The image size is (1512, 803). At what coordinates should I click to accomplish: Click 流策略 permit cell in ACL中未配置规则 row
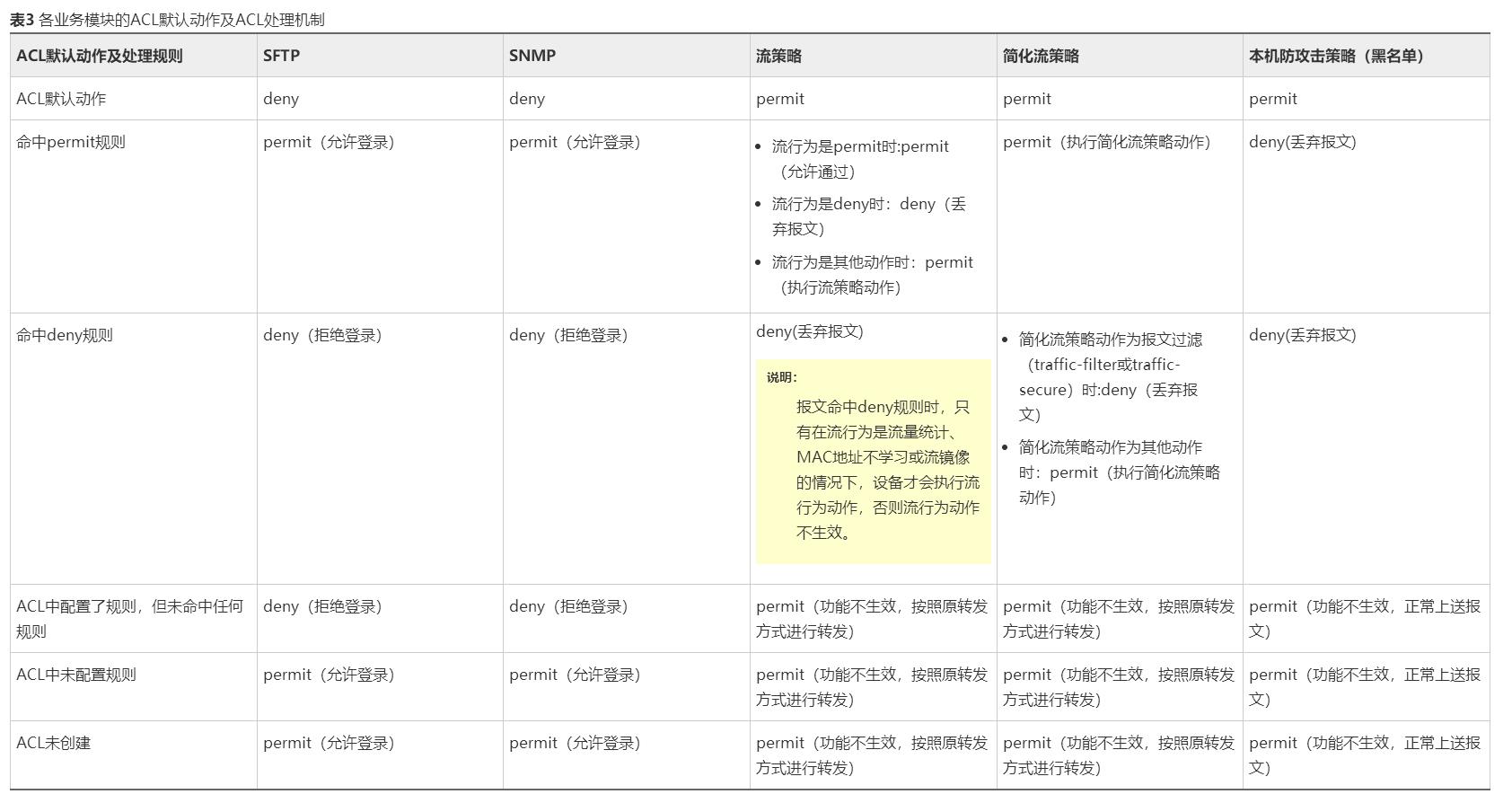coord(872,687)
